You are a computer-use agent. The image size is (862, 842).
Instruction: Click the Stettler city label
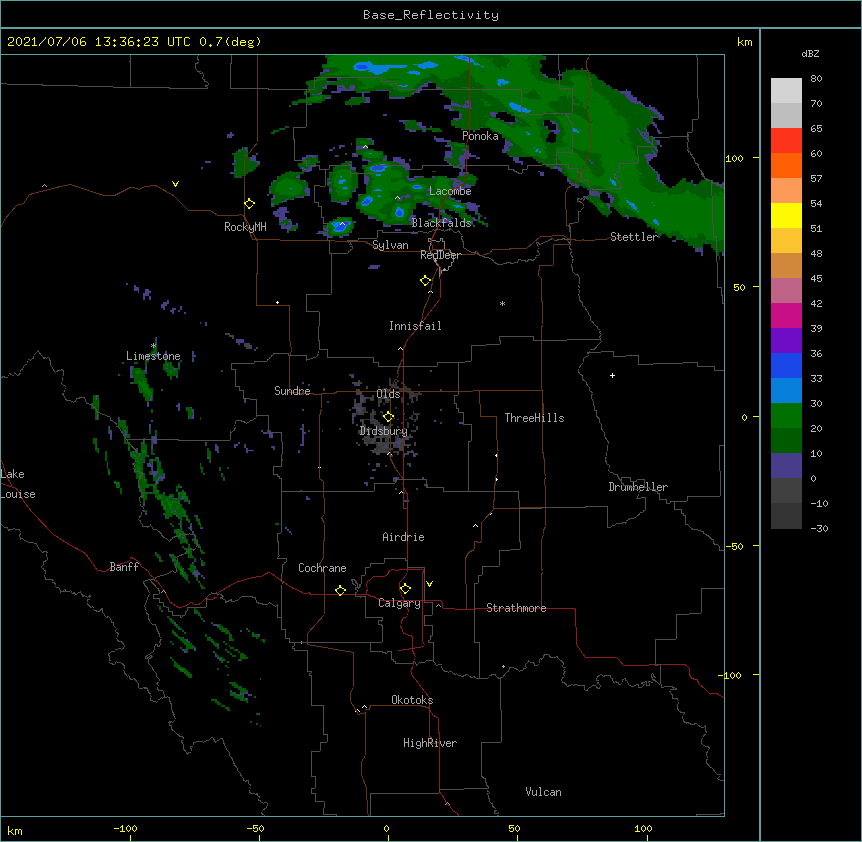(634, 237)
